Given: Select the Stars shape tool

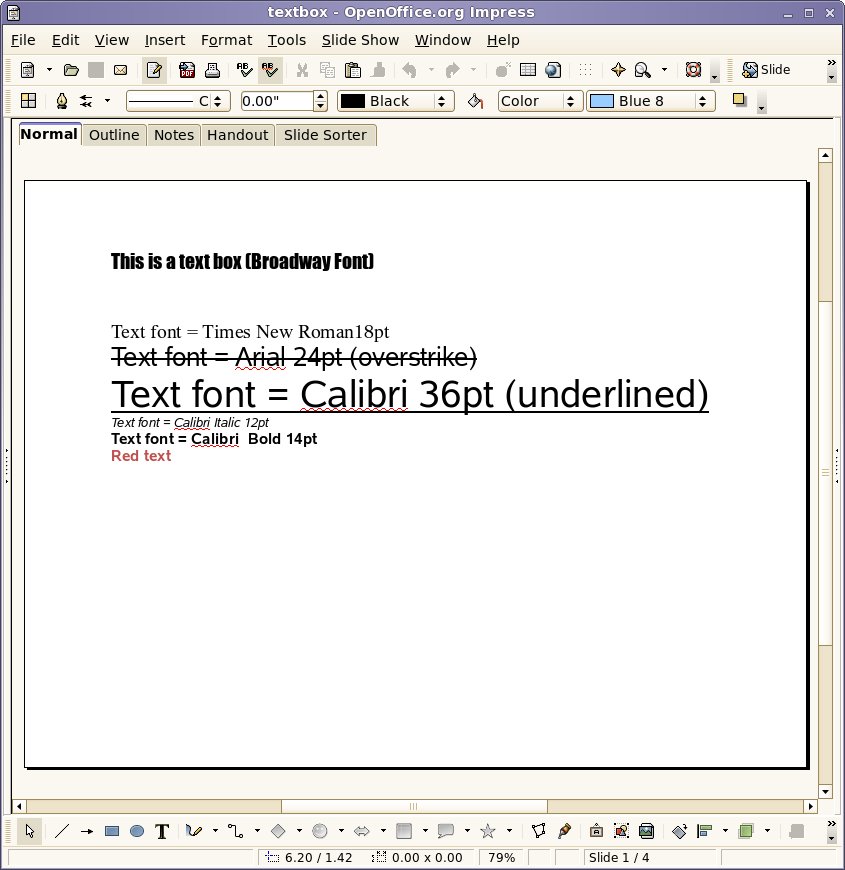Looking at the screenshot, I should [488, 831].
